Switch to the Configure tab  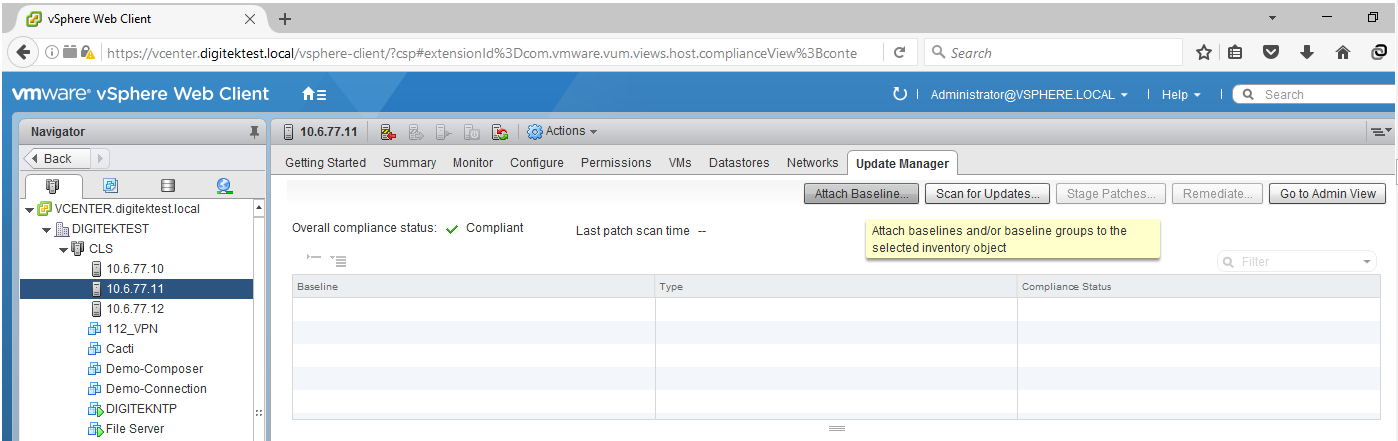(x=537, y=162)
